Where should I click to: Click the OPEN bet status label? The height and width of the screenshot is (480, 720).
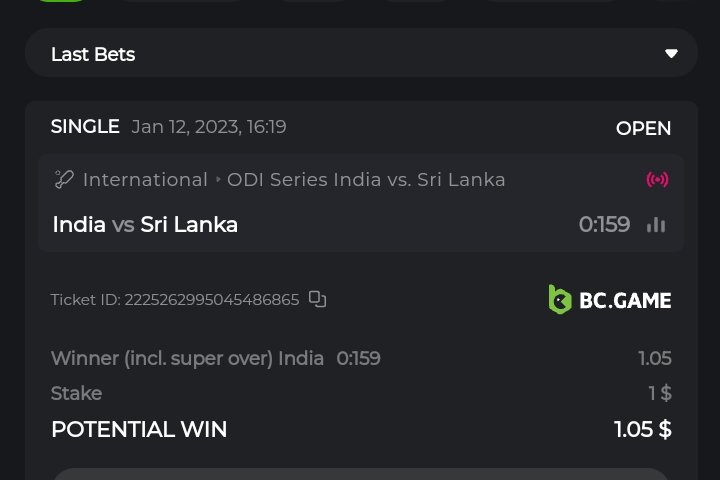click(643, 128)
